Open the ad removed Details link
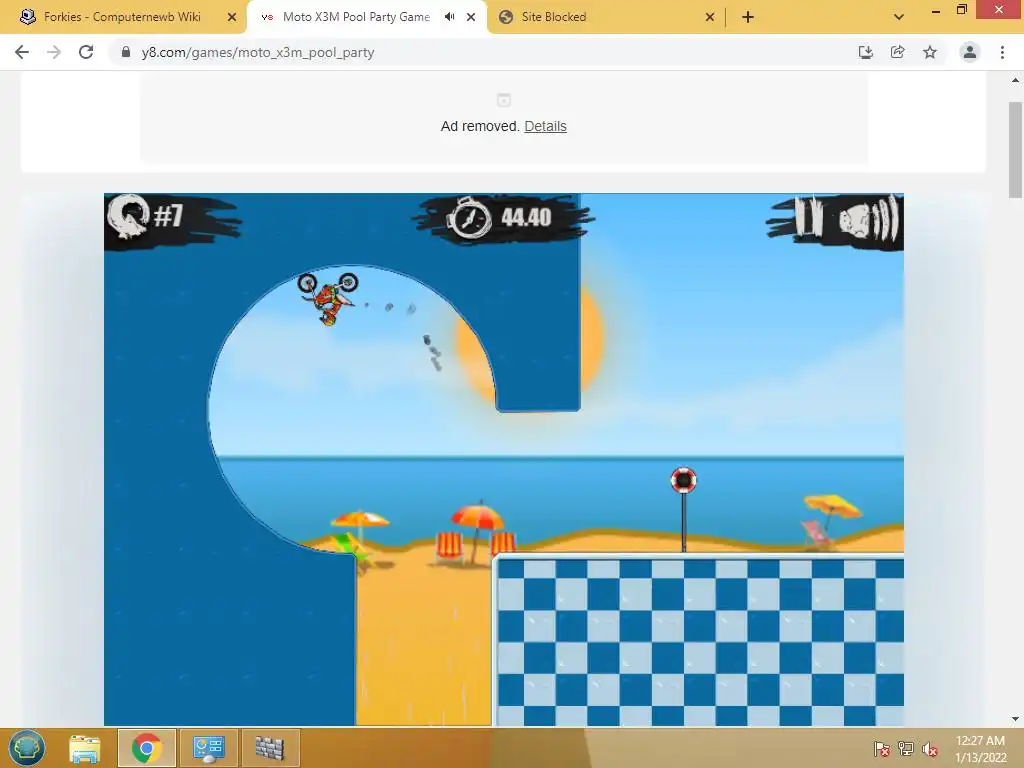The height and width of the screenshot is (768, 1024). (x=545, y=126)
